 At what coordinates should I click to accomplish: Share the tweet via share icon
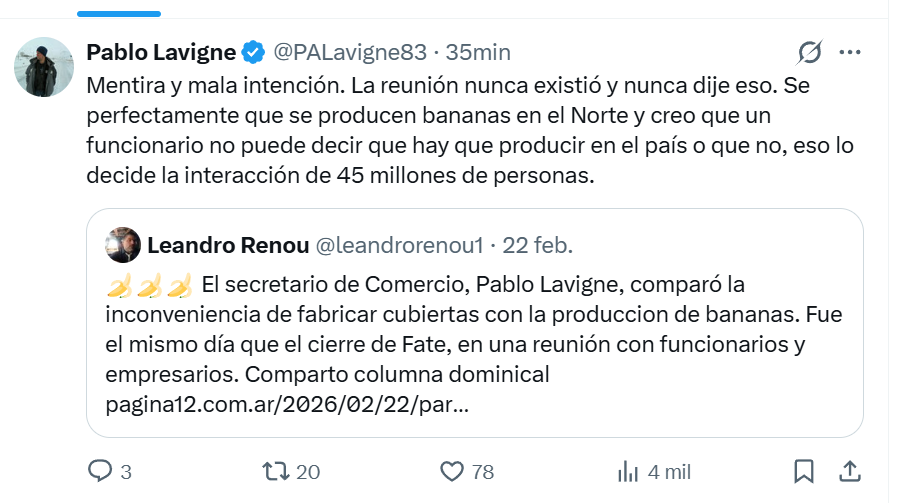[x=849, y=471]
